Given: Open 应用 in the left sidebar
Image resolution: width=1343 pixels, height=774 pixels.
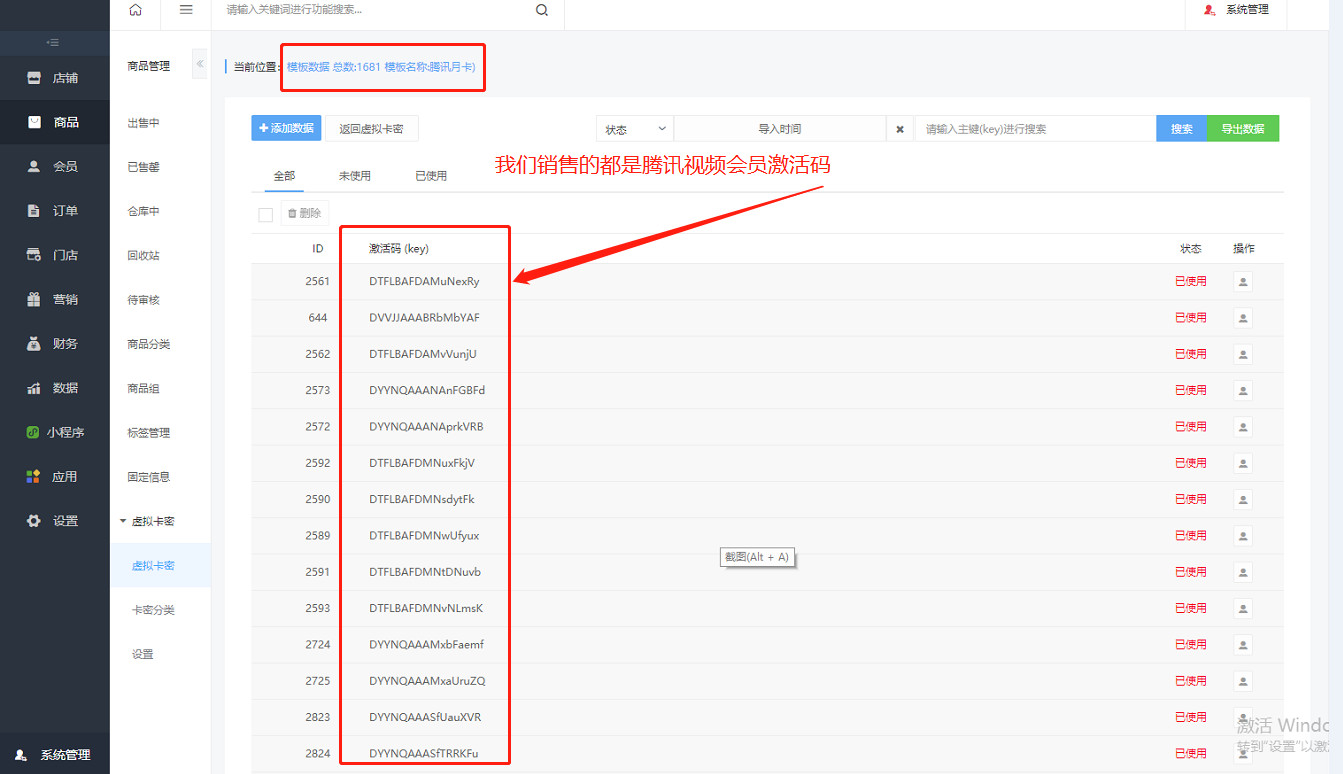Looking at the screenshot, I should pyautogui.click(x=54, y=477).
